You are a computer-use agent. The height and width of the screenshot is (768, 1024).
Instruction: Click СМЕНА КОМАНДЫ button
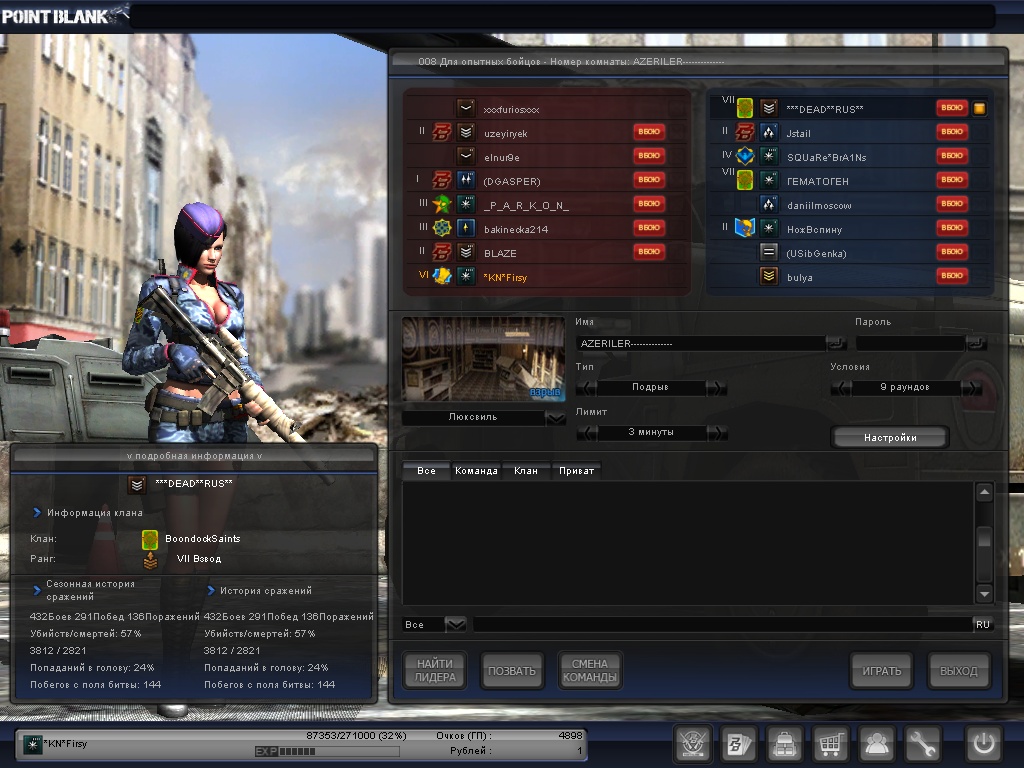(590, 671)
